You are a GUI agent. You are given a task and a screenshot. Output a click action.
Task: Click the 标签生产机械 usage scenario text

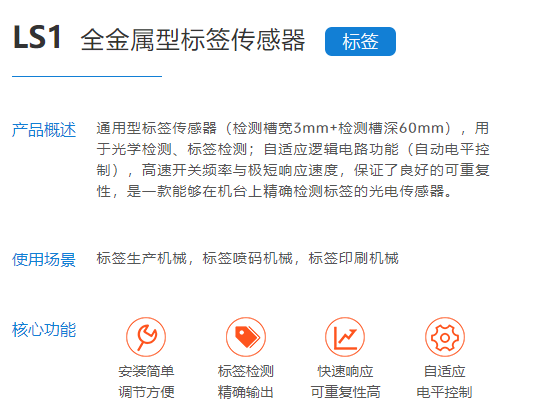tap(142, 258)
